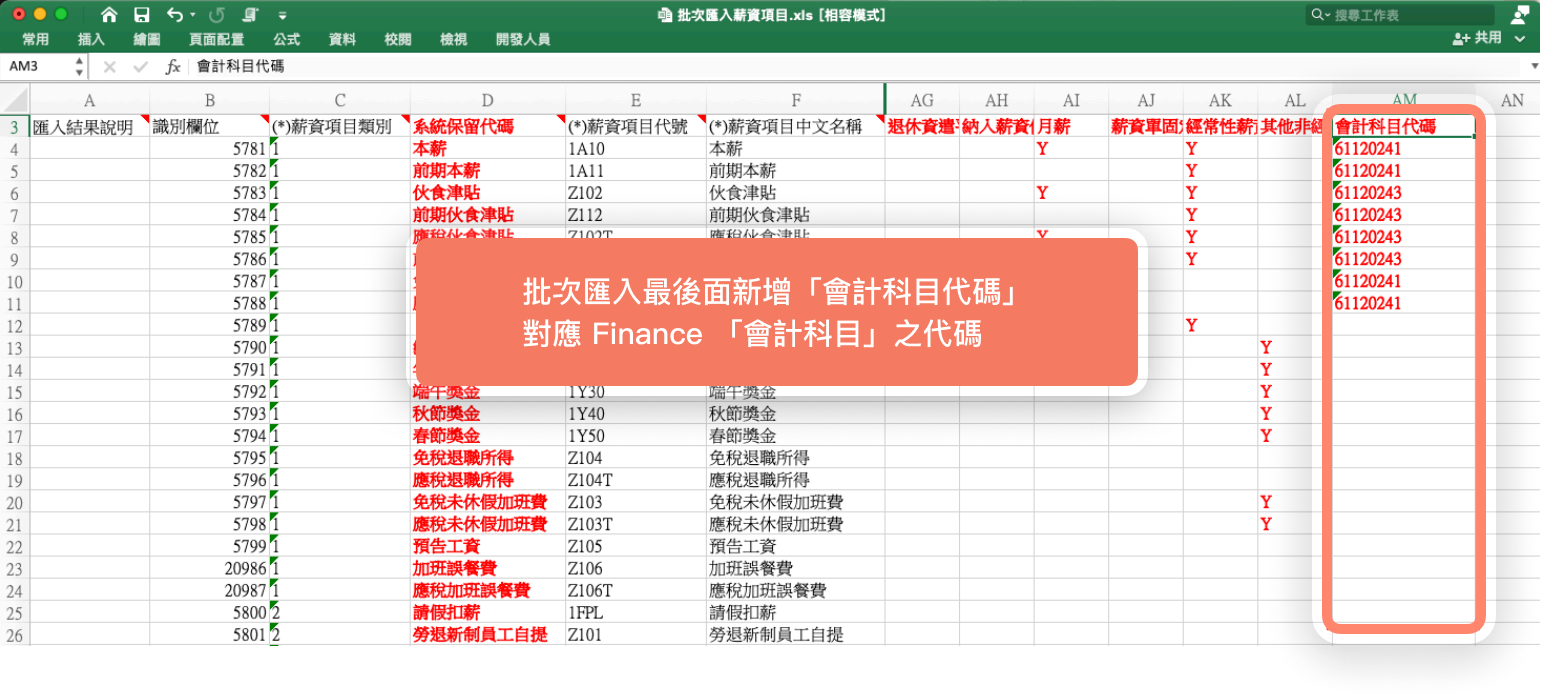
Task: Collapse the ribbon using the chevron beside 共用
Action: pyautogui.click(x=1520, y=39)
